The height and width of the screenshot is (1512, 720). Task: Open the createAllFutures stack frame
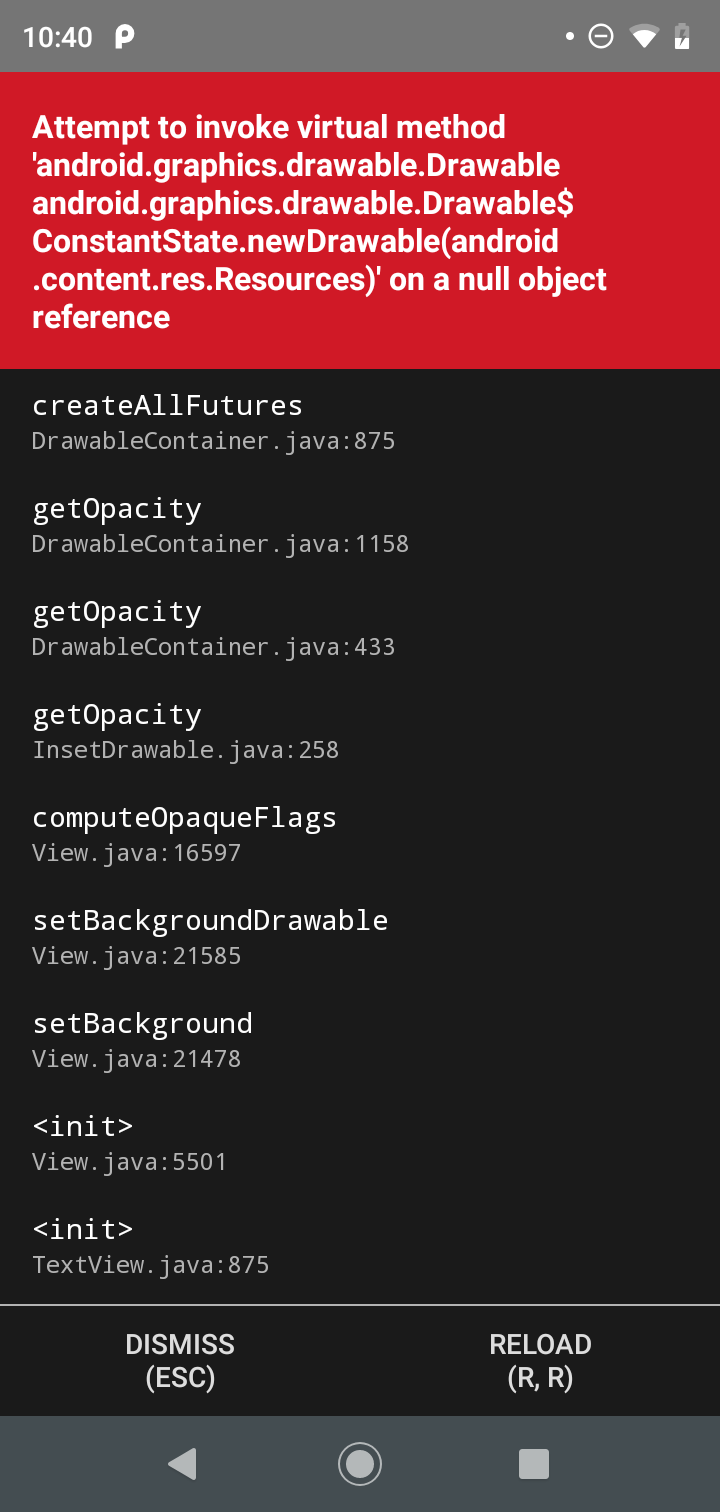coord(167,420)
